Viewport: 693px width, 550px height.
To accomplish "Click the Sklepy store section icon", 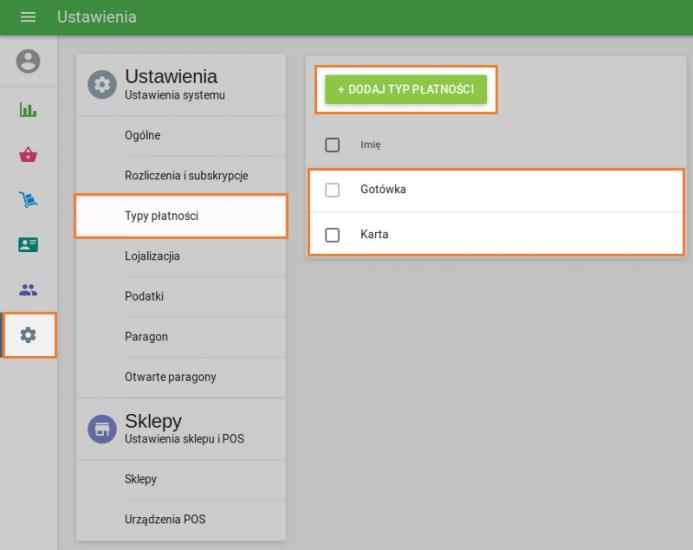I will point(101,429).
